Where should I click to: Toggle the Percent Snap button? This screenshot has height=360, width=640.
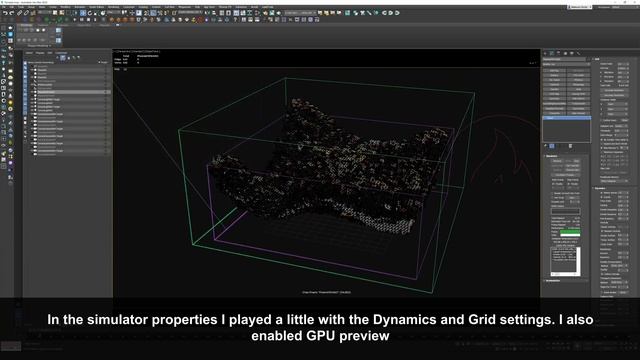tap(160, 13)
